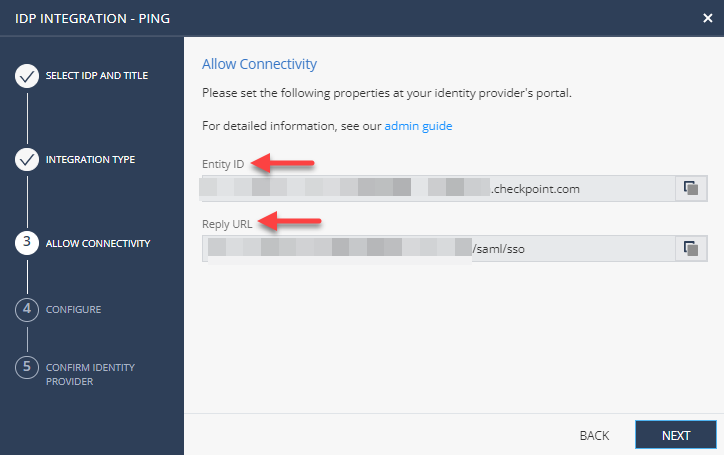Go back with the Back button
The height and width of the screenshot is (455, 724).
[x=594, y=435]
